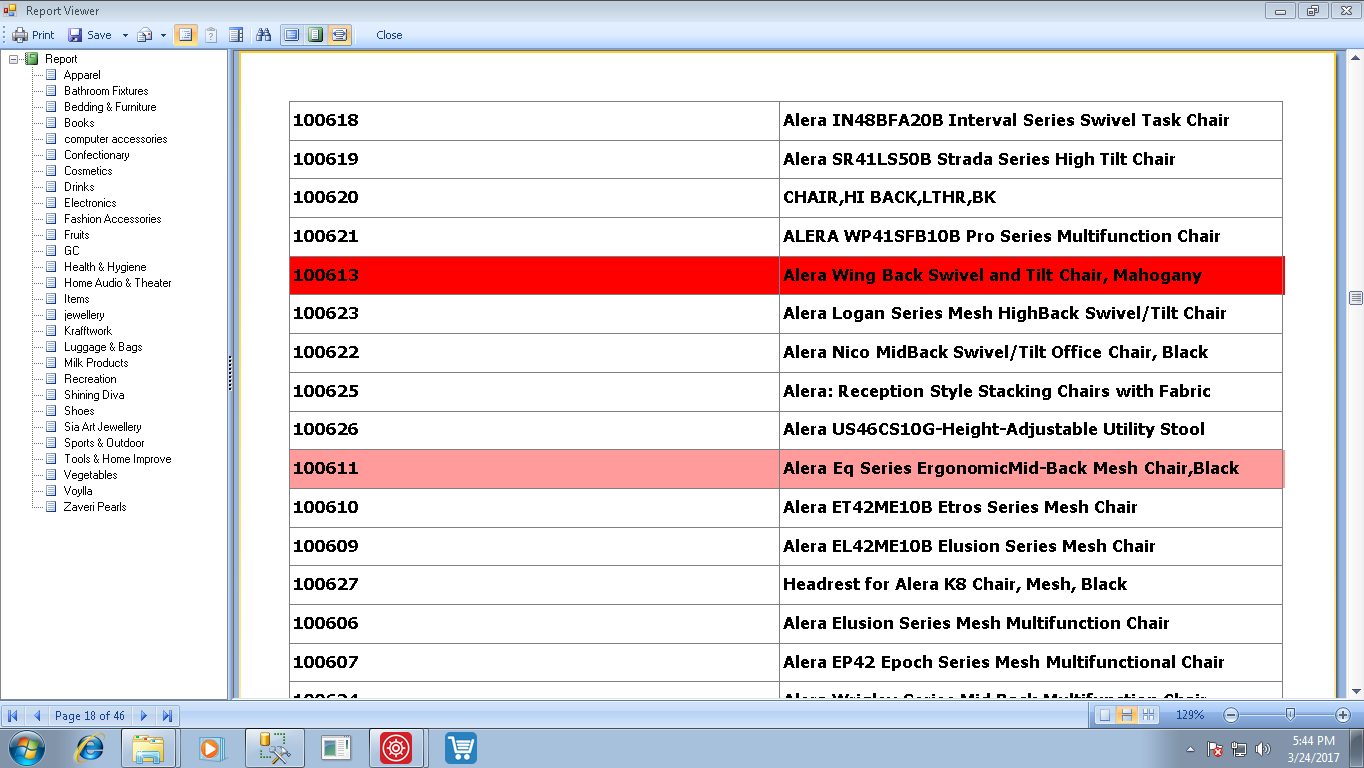1364x768 pixels.
Task: Click the icon next to Shoes
Action: 51,411
